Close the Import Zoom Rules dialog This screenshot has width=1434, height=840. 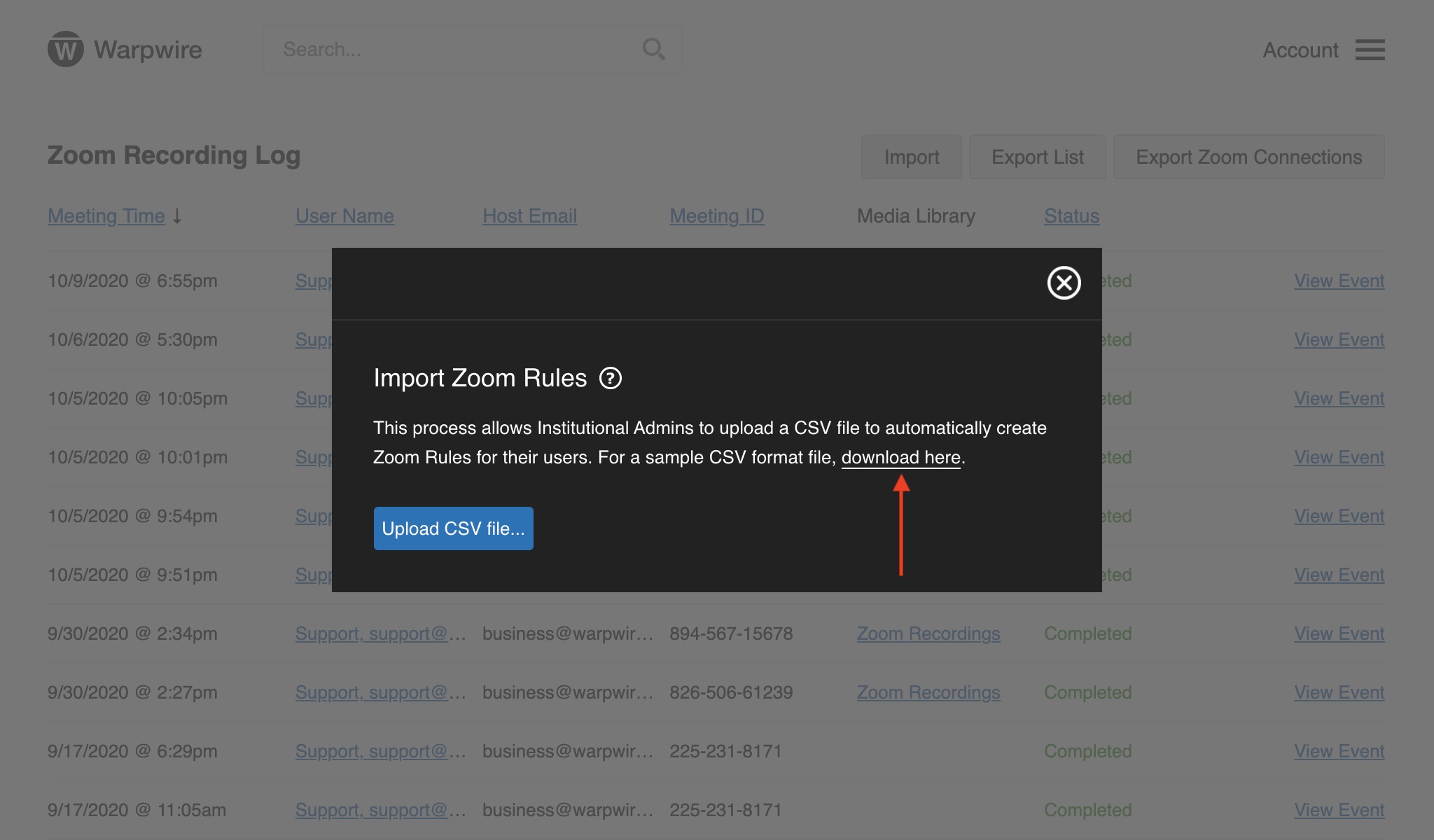pos(1064,283)
